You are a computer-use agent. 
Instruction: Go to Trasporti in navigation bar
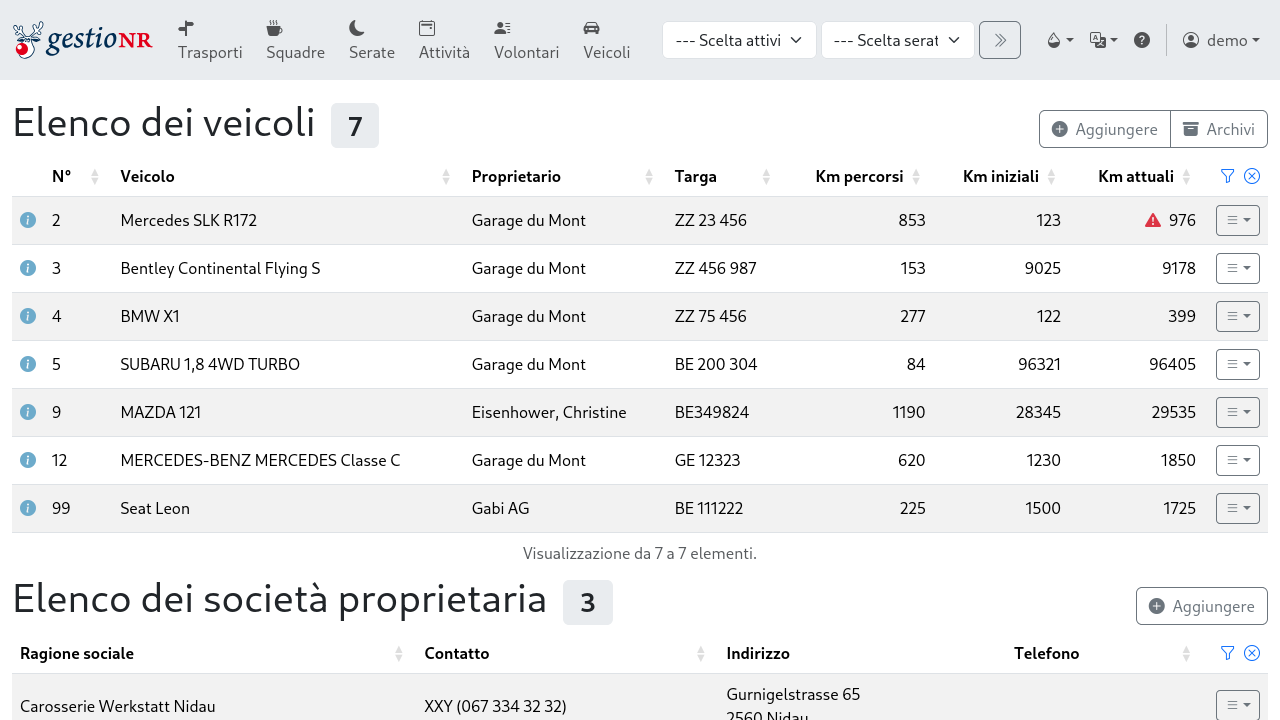[x=210, y=40]
